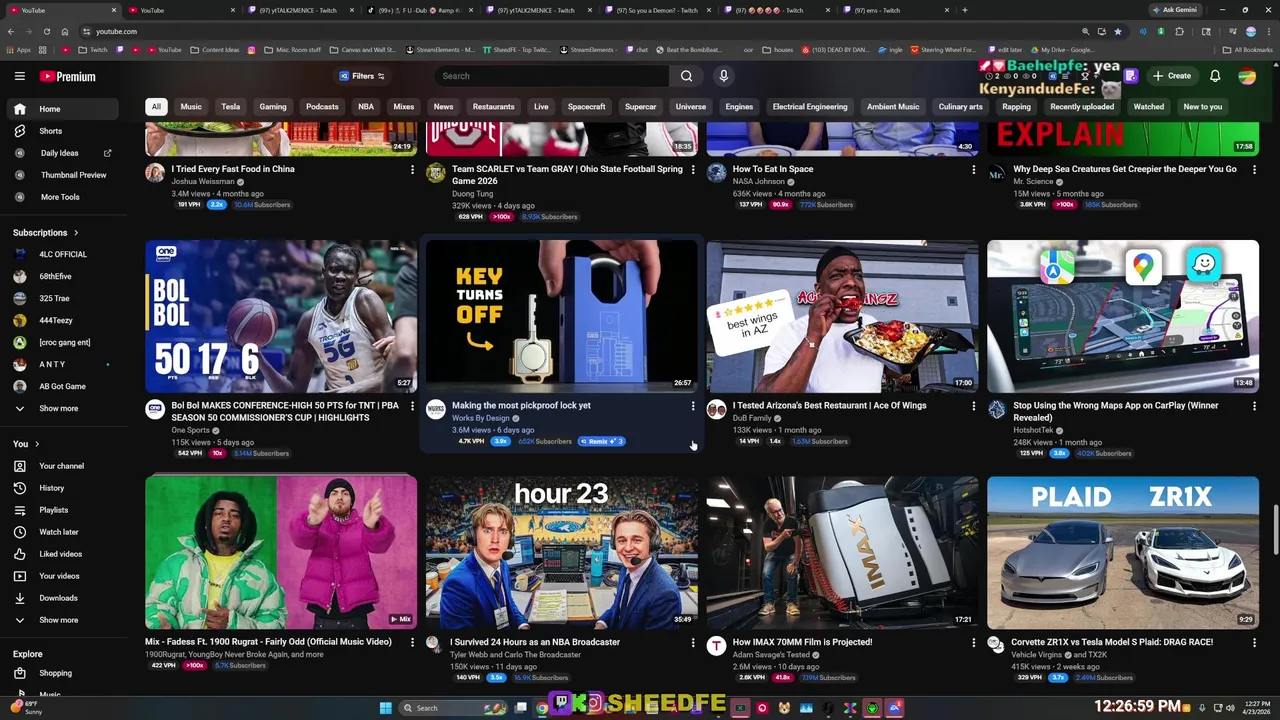Image resolution: width=1280 pixels, height=720 pixels.
Task: Open the new tab plus button
Action: coord(964,10)
